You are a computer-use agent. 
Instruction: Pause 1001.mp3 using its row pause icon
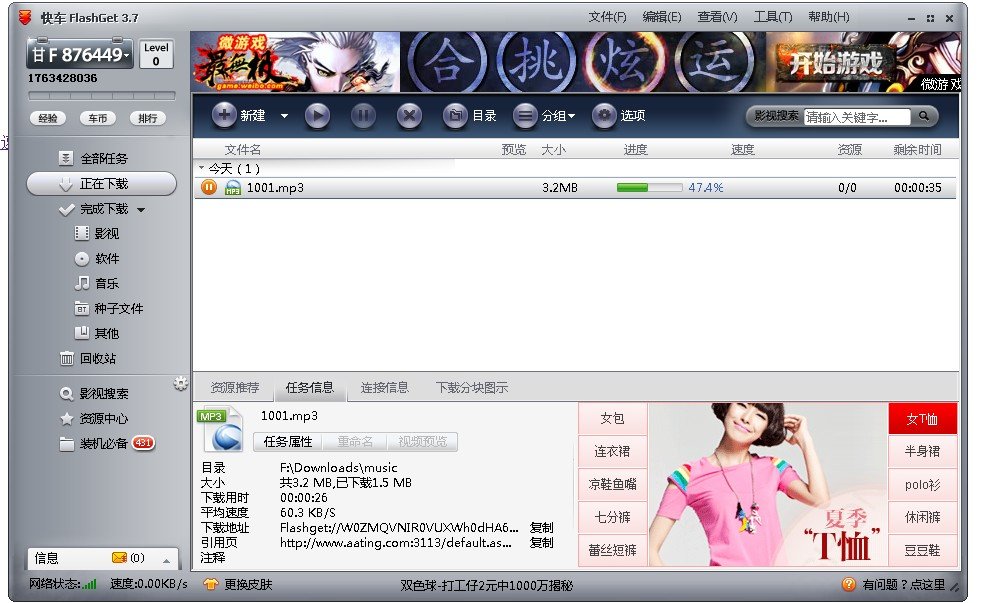[x=208, y=186]
